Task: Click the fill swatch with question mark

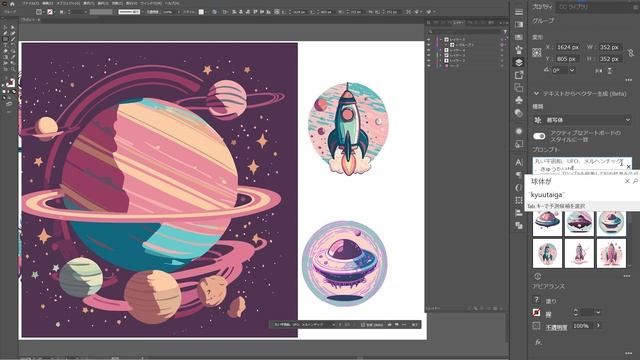Action: tap(537, 300)
